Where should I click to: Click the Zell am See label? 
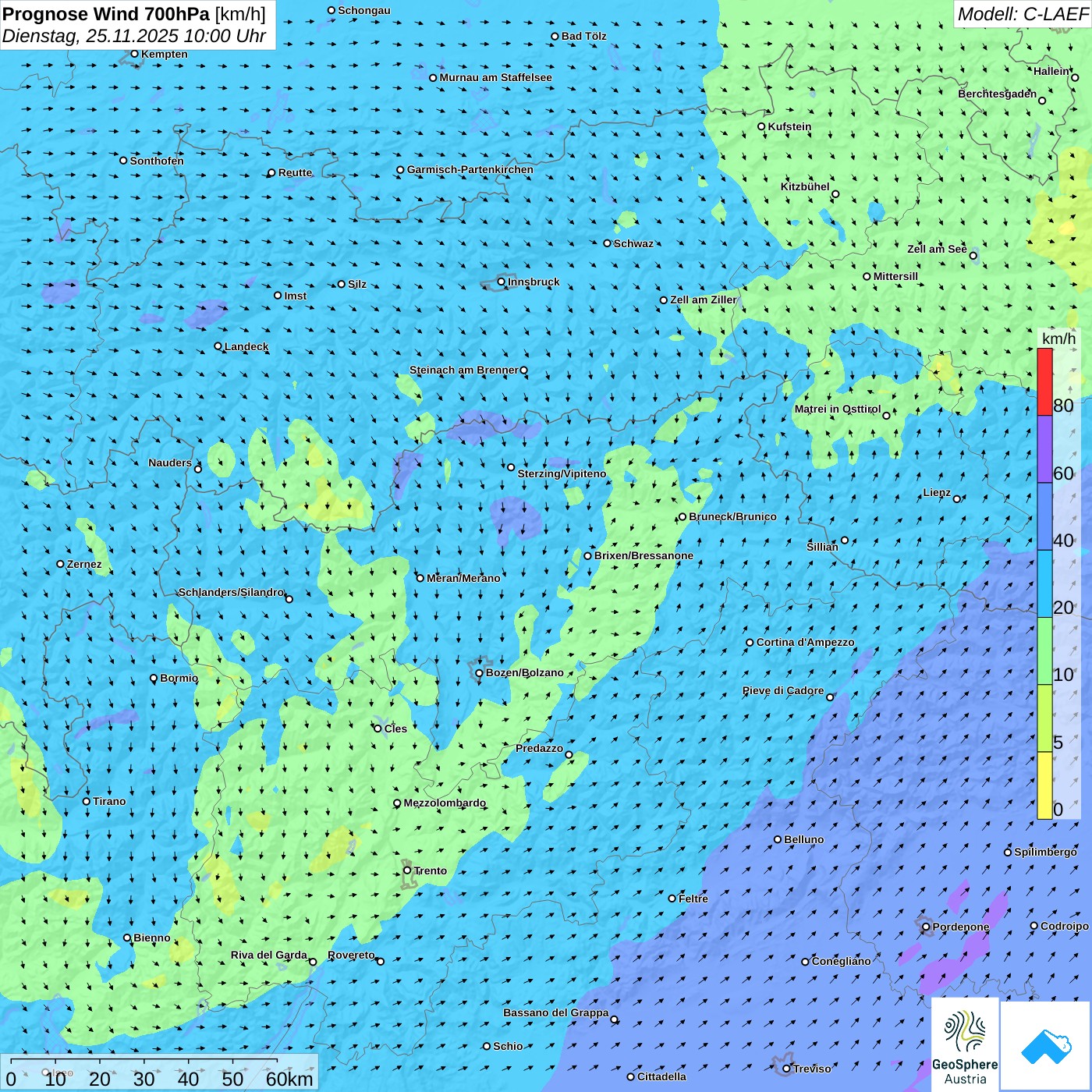coord(937,249)
